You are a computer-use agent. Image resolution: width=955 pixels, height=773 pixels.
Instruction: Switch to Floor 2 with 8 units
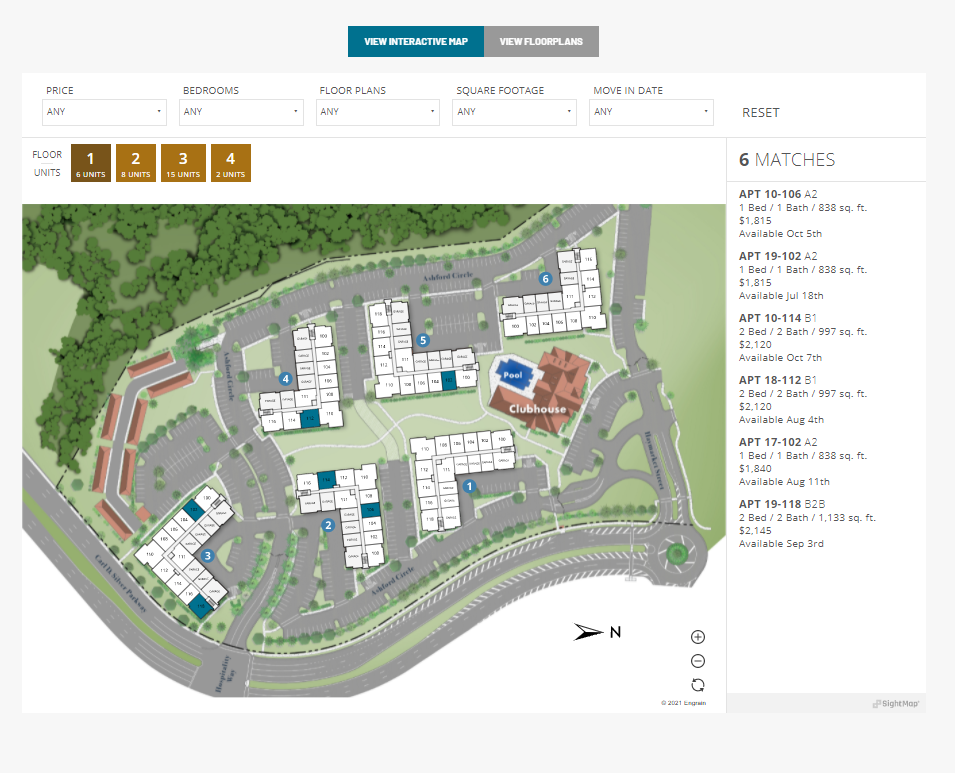[135, 162]
